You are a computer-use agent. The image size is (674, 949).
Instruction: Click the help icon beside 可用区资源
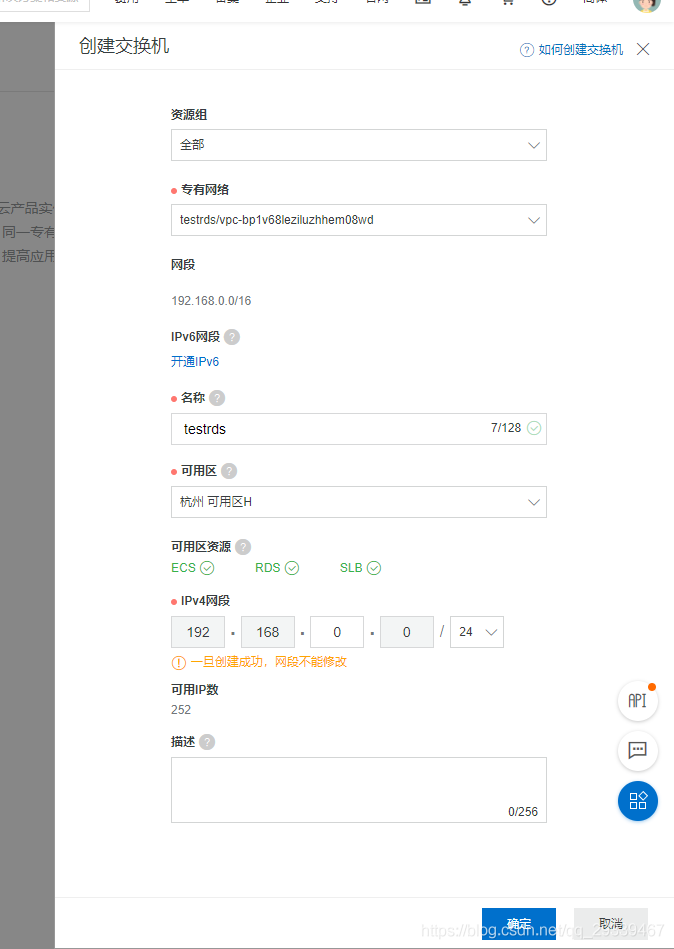[x=243, y=547]
